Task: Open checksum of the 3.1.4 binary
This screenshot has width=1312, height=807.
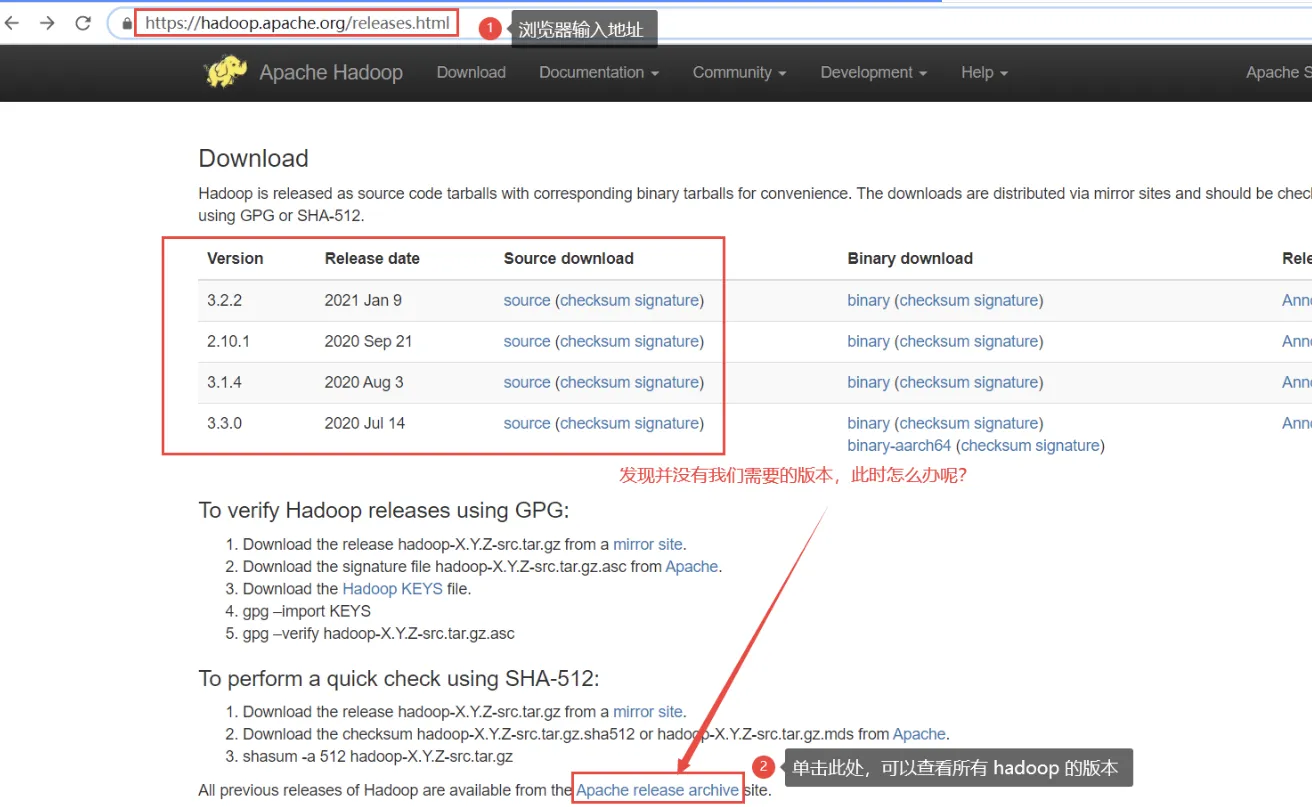Action: 934,382
